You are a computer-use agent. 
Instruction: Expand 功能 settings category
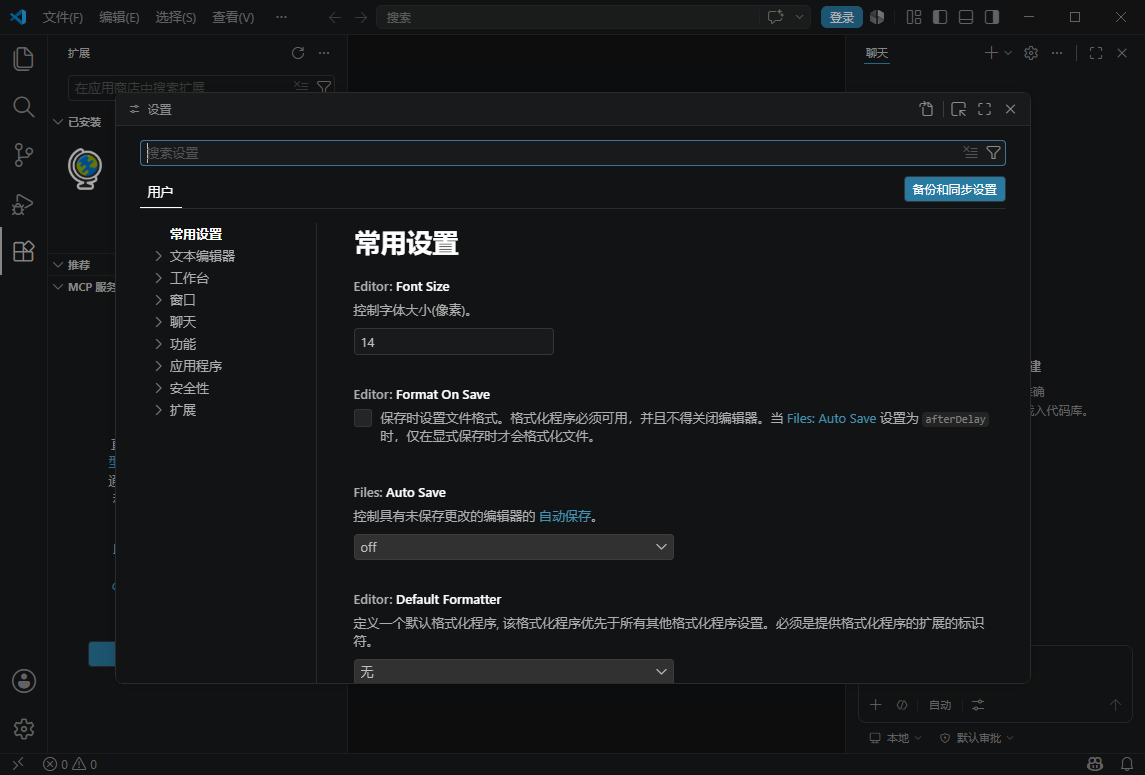158,343
